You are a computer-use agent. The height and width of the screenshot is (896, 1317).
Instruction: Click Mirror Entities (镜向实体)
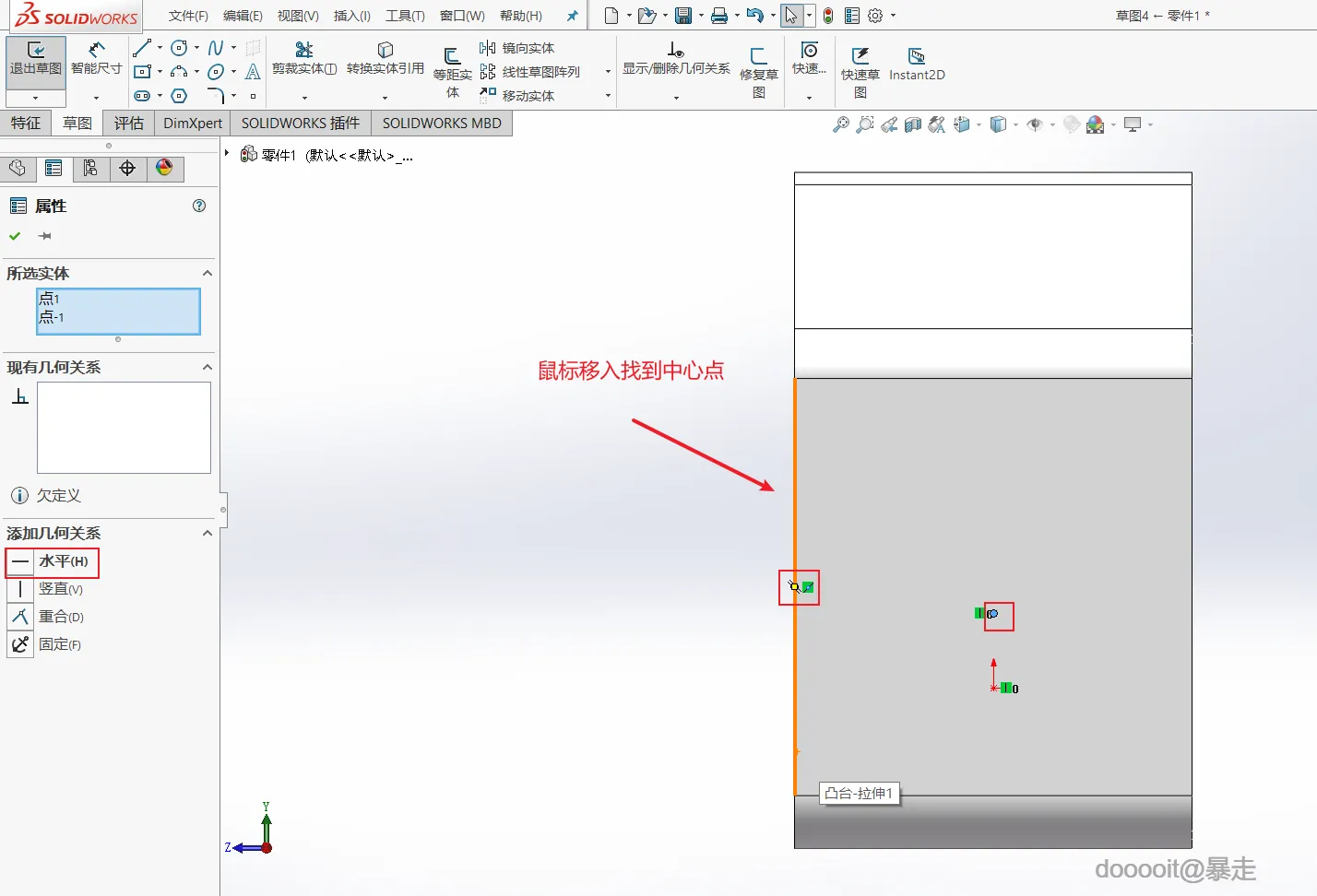coord(517,48)
